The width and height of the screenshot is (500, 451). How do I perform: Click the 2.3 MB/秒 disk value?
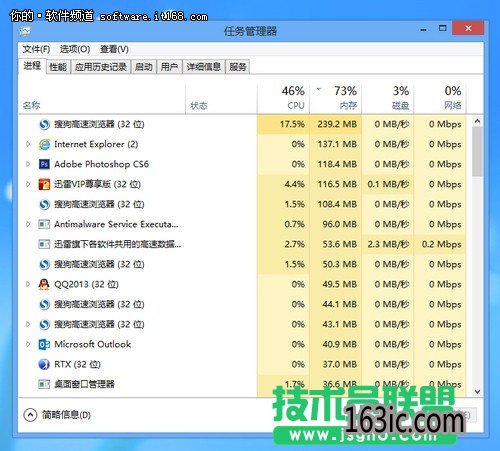[388, 244]
